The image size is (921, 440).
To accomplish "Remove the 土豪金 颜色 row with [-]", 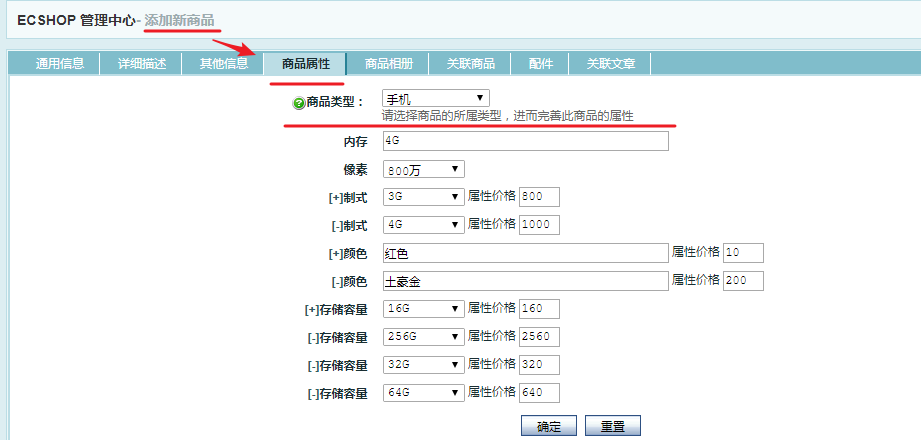I will (x=335, y=282).
